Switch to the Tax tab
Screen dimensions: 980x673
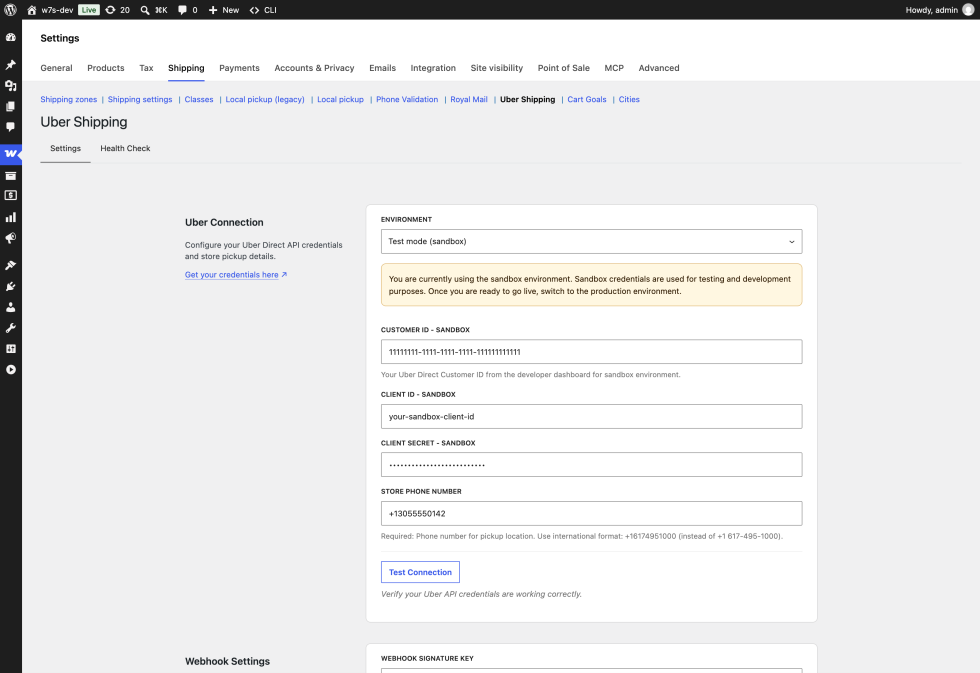146,68
